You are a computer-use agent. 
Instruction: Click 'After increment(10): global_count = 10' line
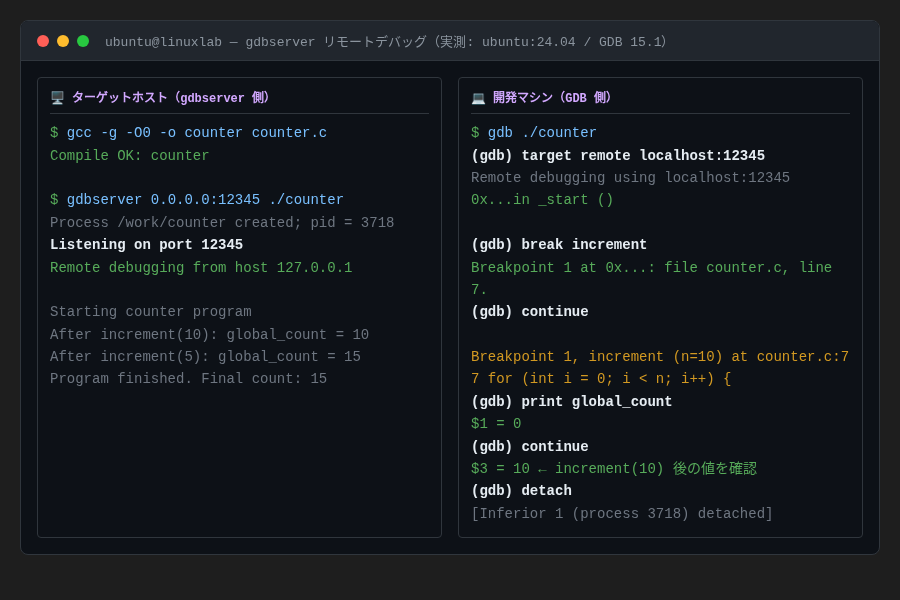[210, 335]
